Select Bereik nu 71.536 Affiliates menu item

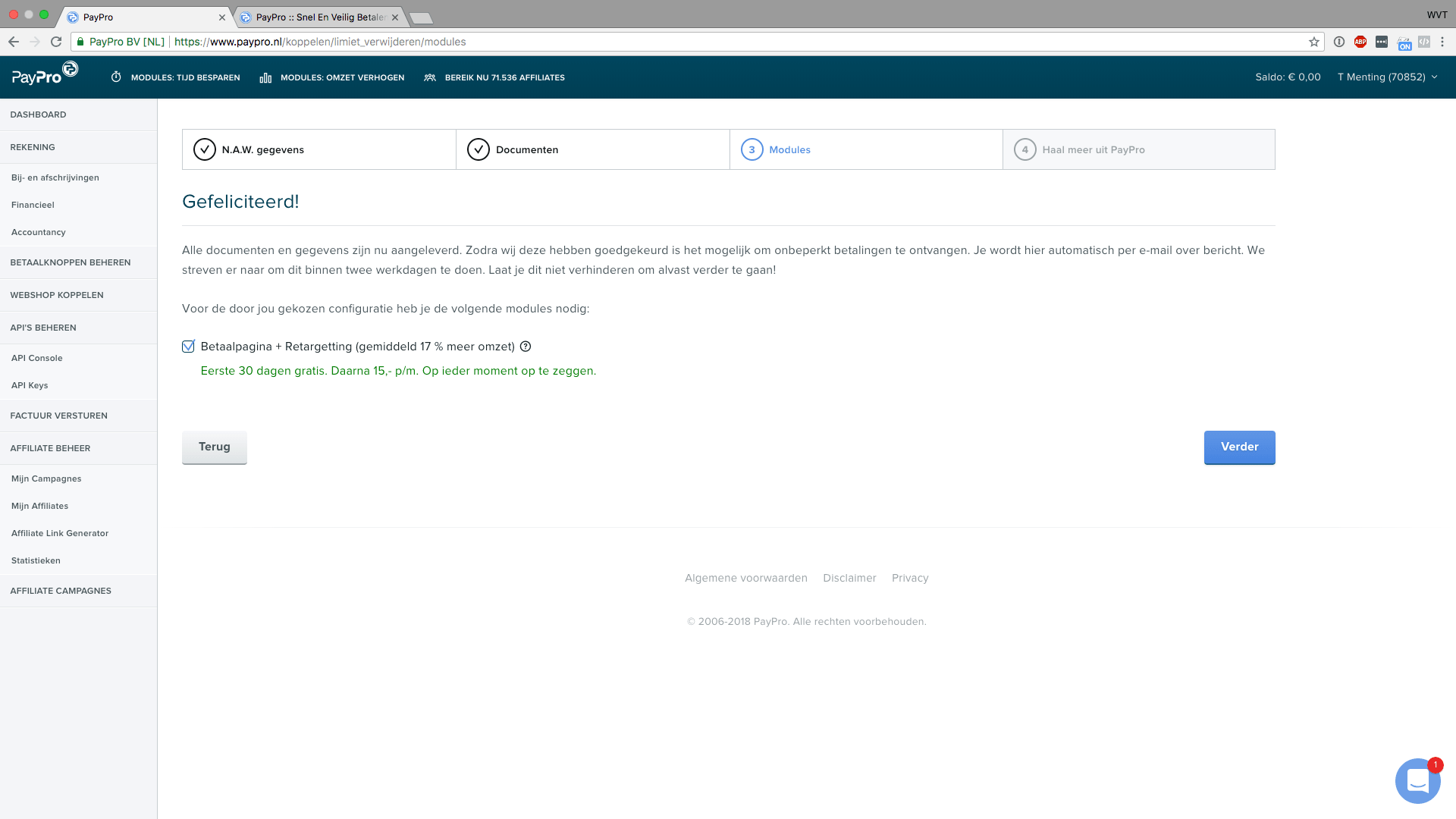(x=494, y=77)
